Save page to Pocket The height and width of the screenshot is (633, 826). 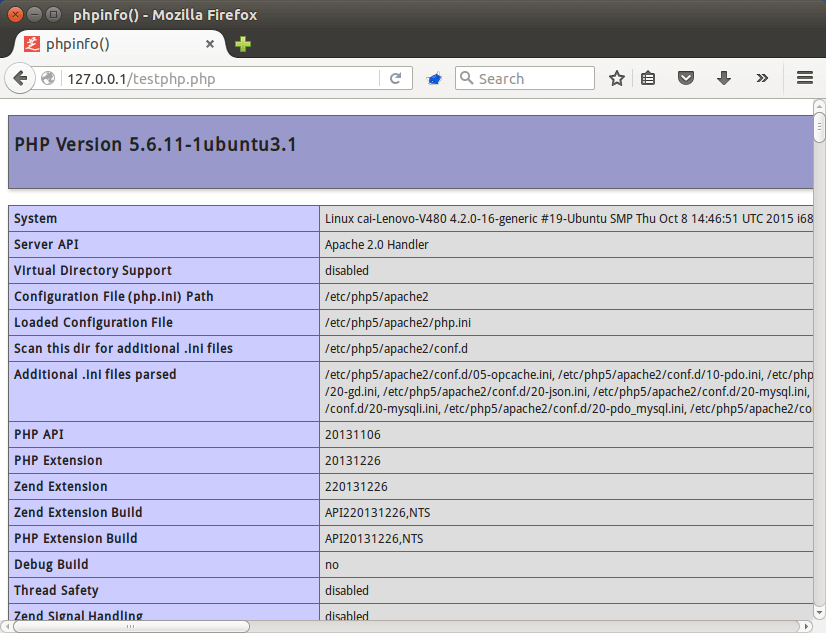pyautogui.click(x=685, y=78)
